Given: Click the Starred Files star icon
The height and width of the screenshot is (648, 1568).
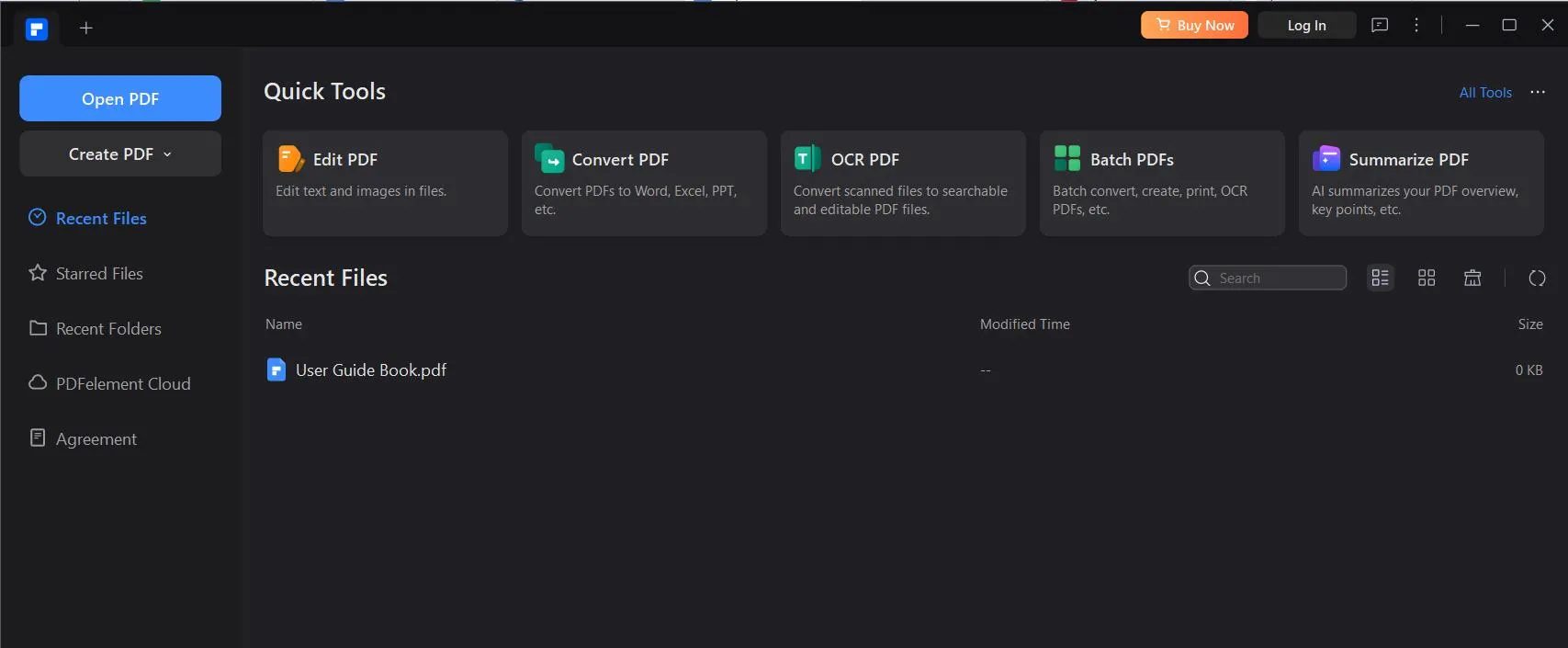Looking at the screenshot, I should pyautogui.click(x=38, y=272).
